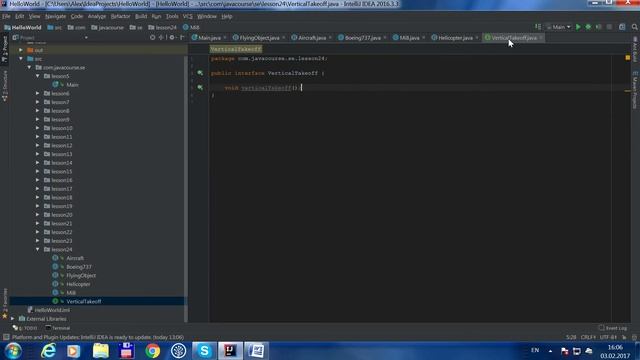Open Search Everywhere magnifier icon
The width and height of the screenshot is (640, 360).
pyautogui.click(x=635, y=27)
